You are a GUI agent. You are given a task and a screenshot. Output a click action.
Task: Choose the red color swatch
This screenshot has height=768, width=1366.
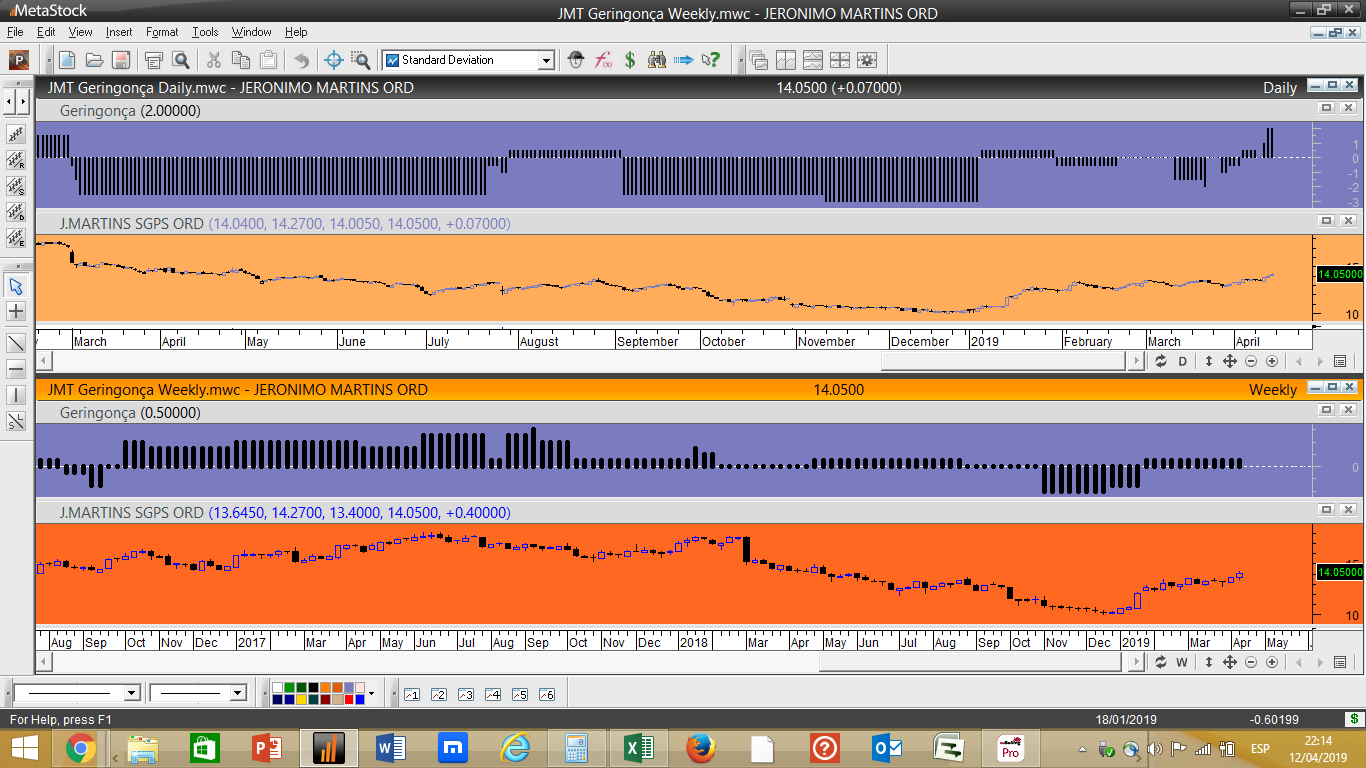click(349, 699)
